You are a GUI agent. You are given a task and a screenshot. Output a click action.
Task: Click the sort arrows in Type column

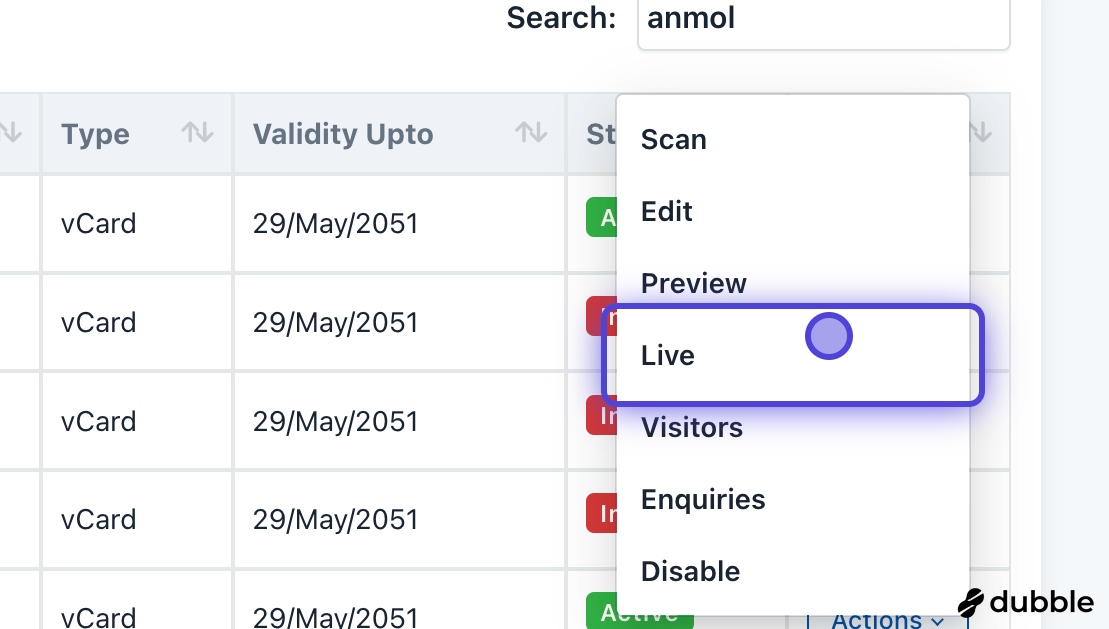tap(197, 133)
